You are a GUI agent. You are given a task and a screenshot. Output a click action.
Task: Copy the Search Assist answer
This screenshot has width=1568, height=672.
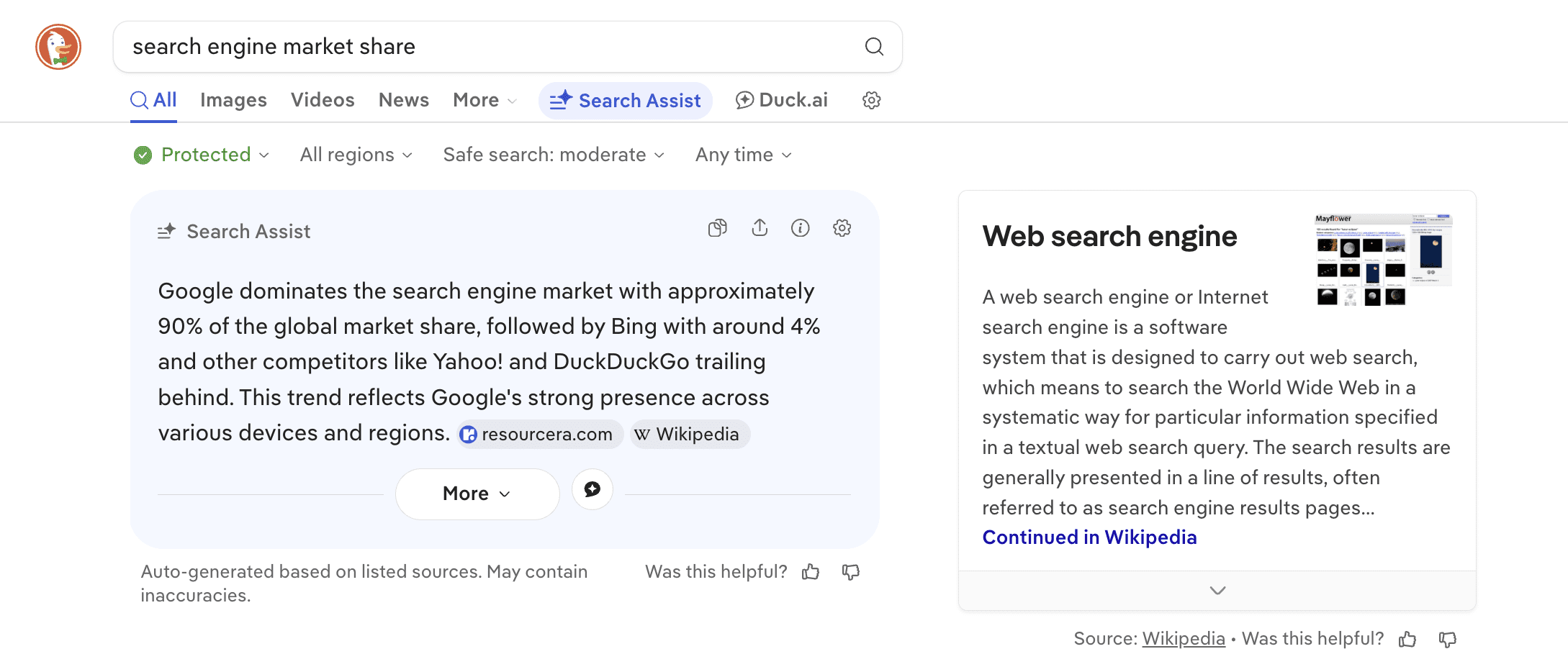tap(717, 228)
